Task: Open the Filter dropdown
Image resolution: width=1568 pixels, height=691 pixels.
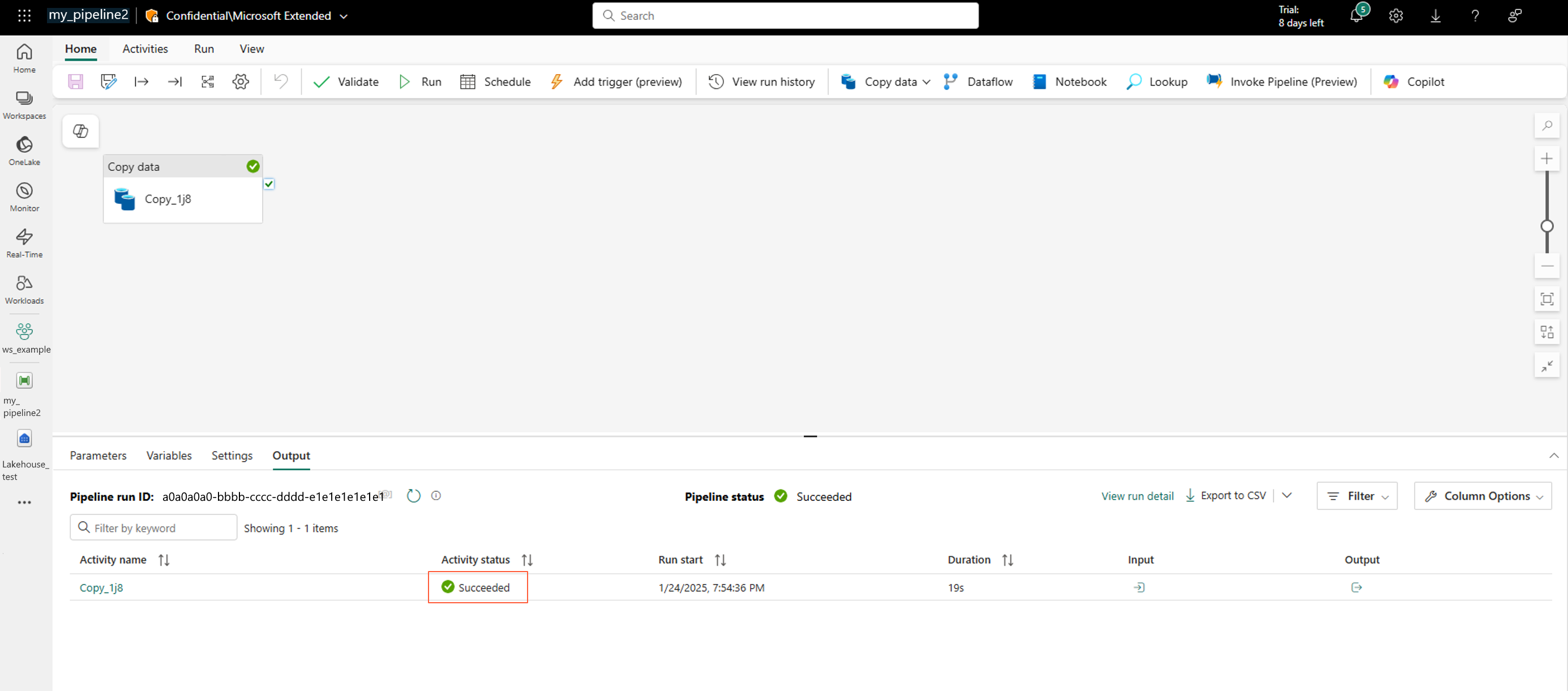Action: click(1357, 496)
